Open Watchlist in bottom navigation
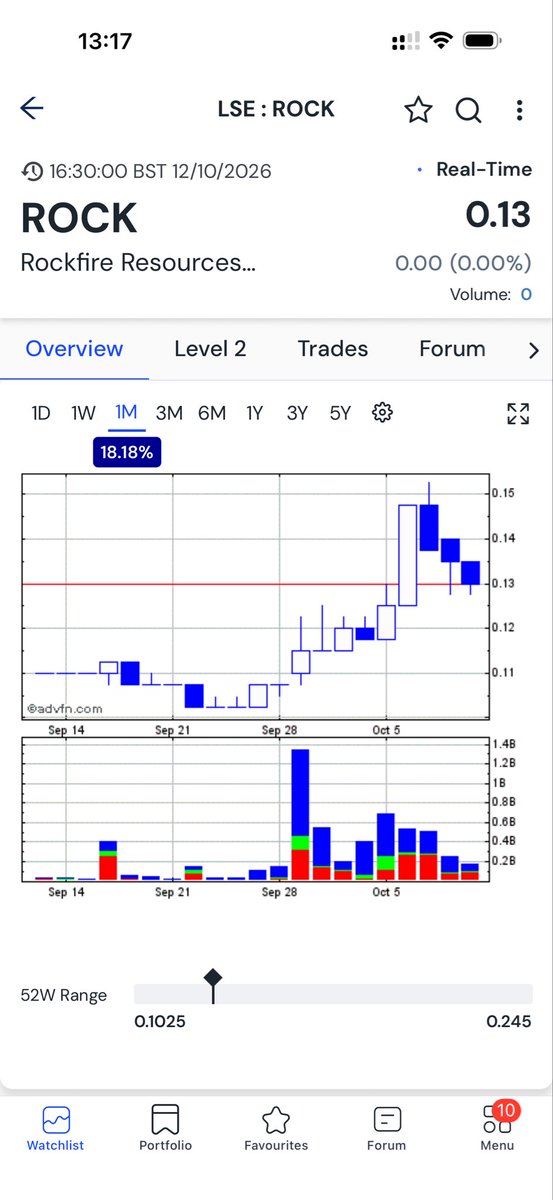The image size is (553, 1200). (55, 1128)
